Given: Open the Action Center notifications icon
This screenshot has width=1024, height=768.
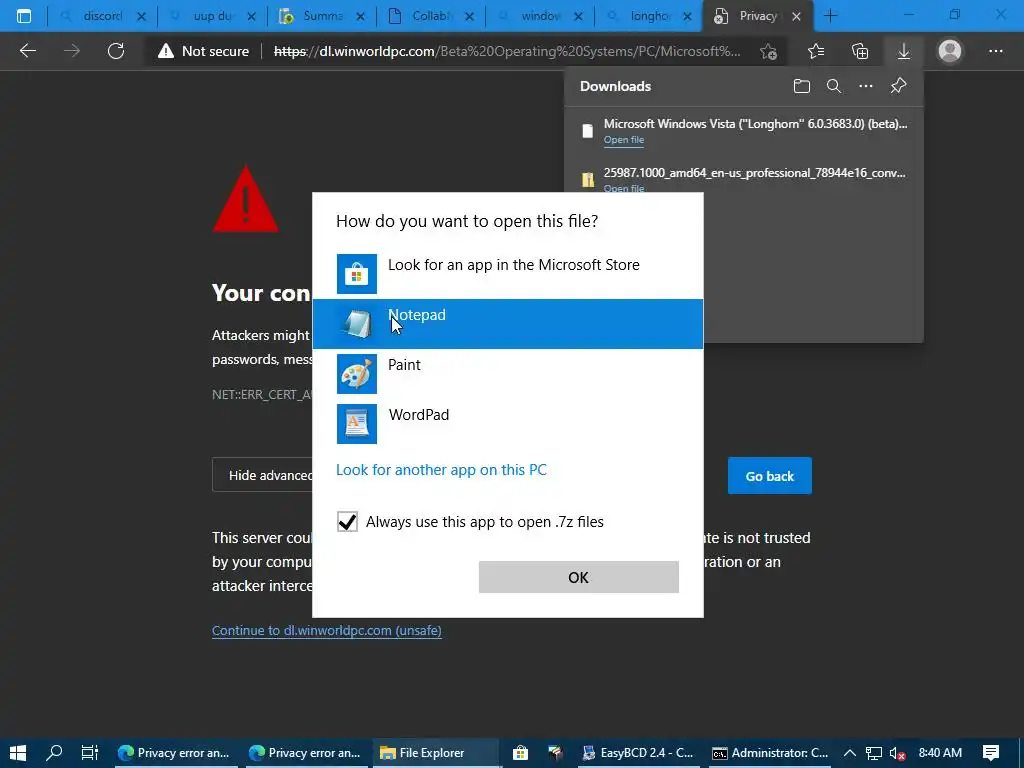Looking at the screenshot, I should tap(991, 753).
